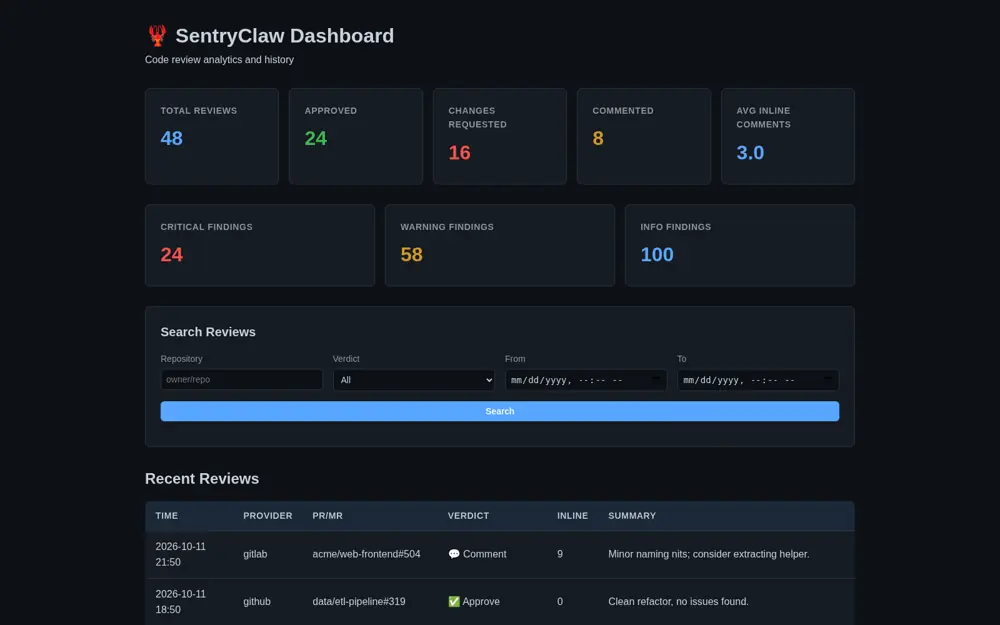The image size is (1000, 625).
Task: Select the Approved card showing 24
Action: click(356, 136)
